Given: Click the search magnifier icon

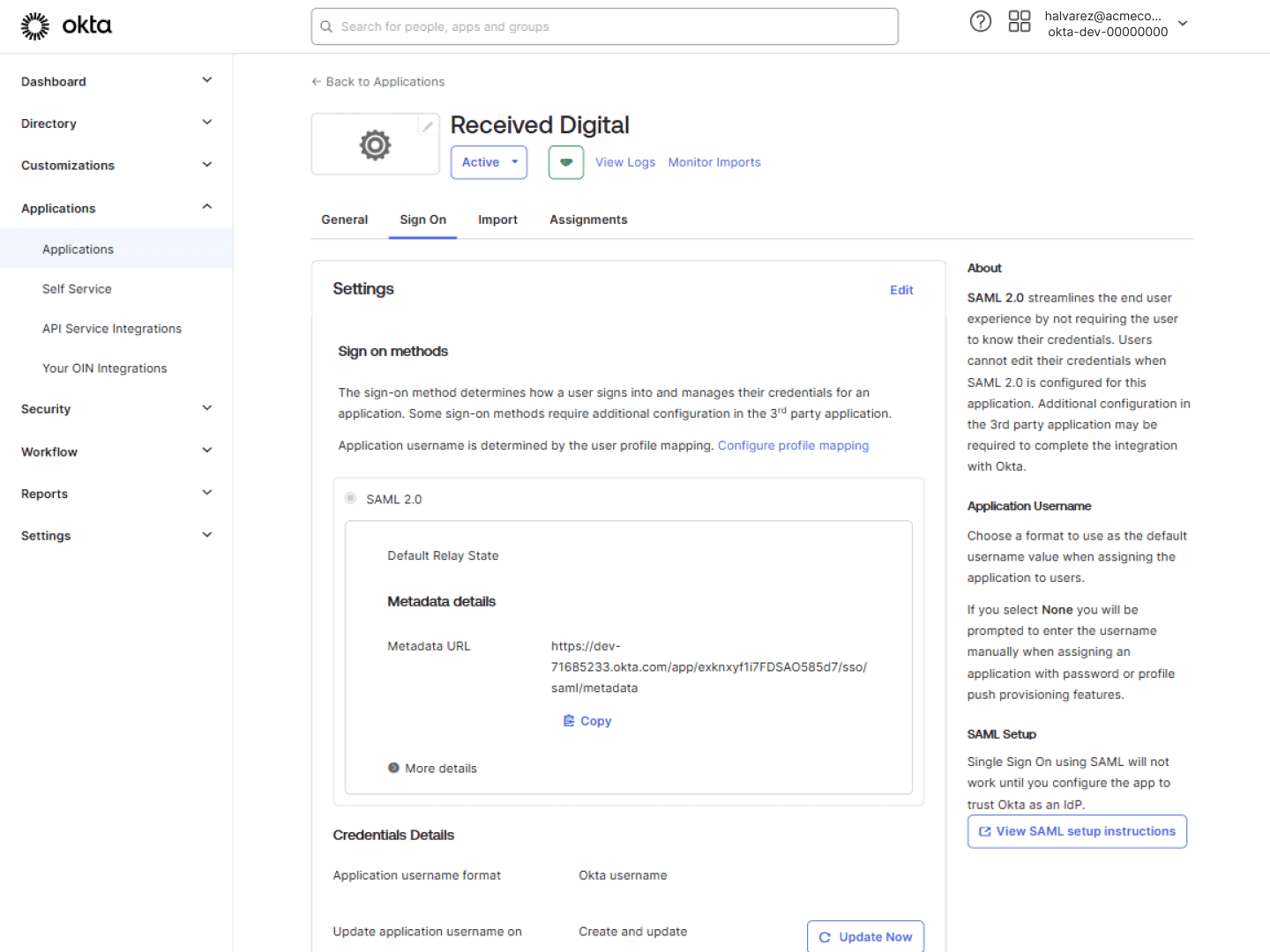Looking at the screenshot, I should [326, 26].
